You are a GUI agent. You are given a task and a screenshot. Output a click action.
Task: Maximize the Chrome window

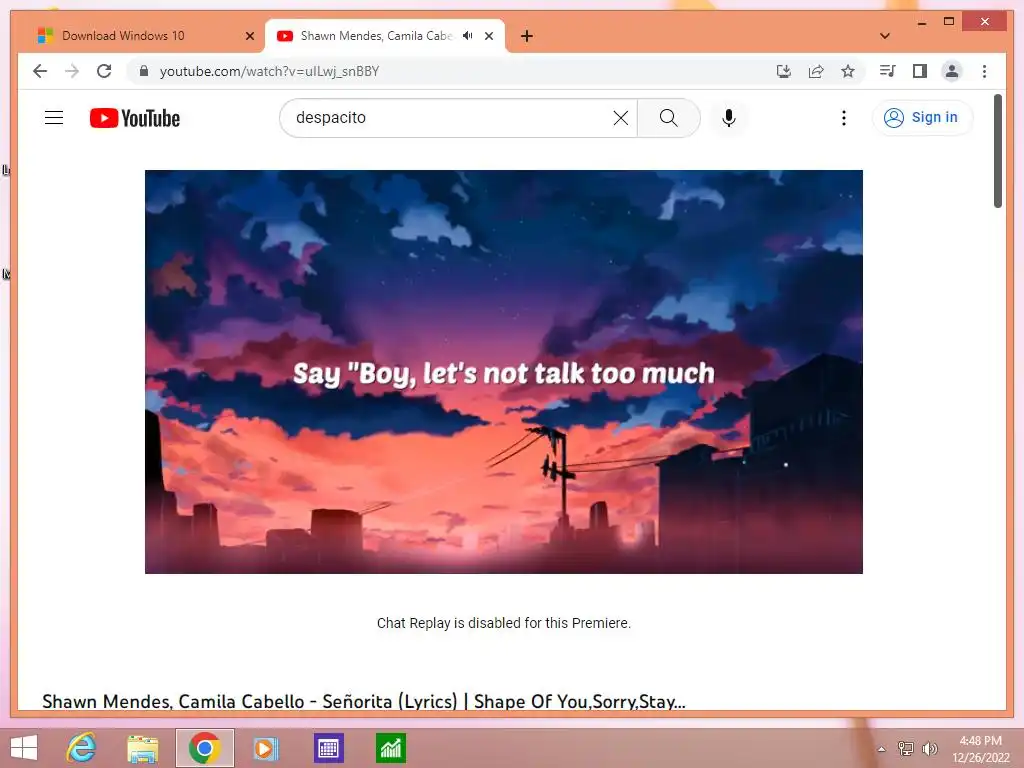click(x=949, y=22)
